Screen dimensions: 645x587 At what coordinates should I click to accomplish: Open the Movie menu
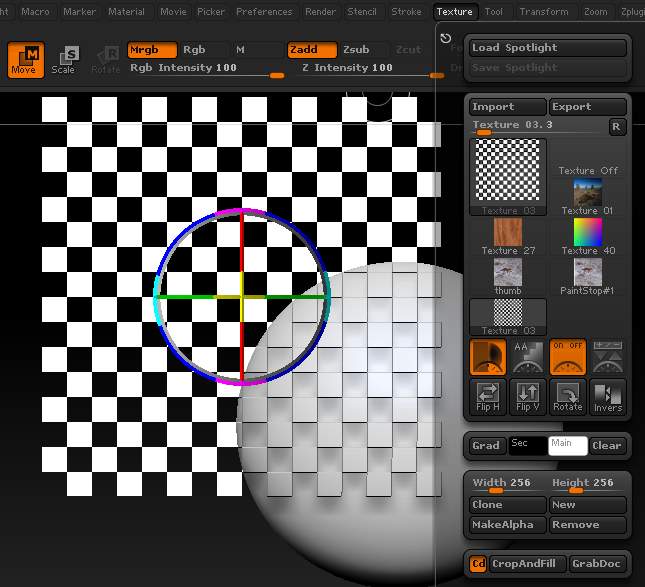pyautogui.click(x=173, y=12)
